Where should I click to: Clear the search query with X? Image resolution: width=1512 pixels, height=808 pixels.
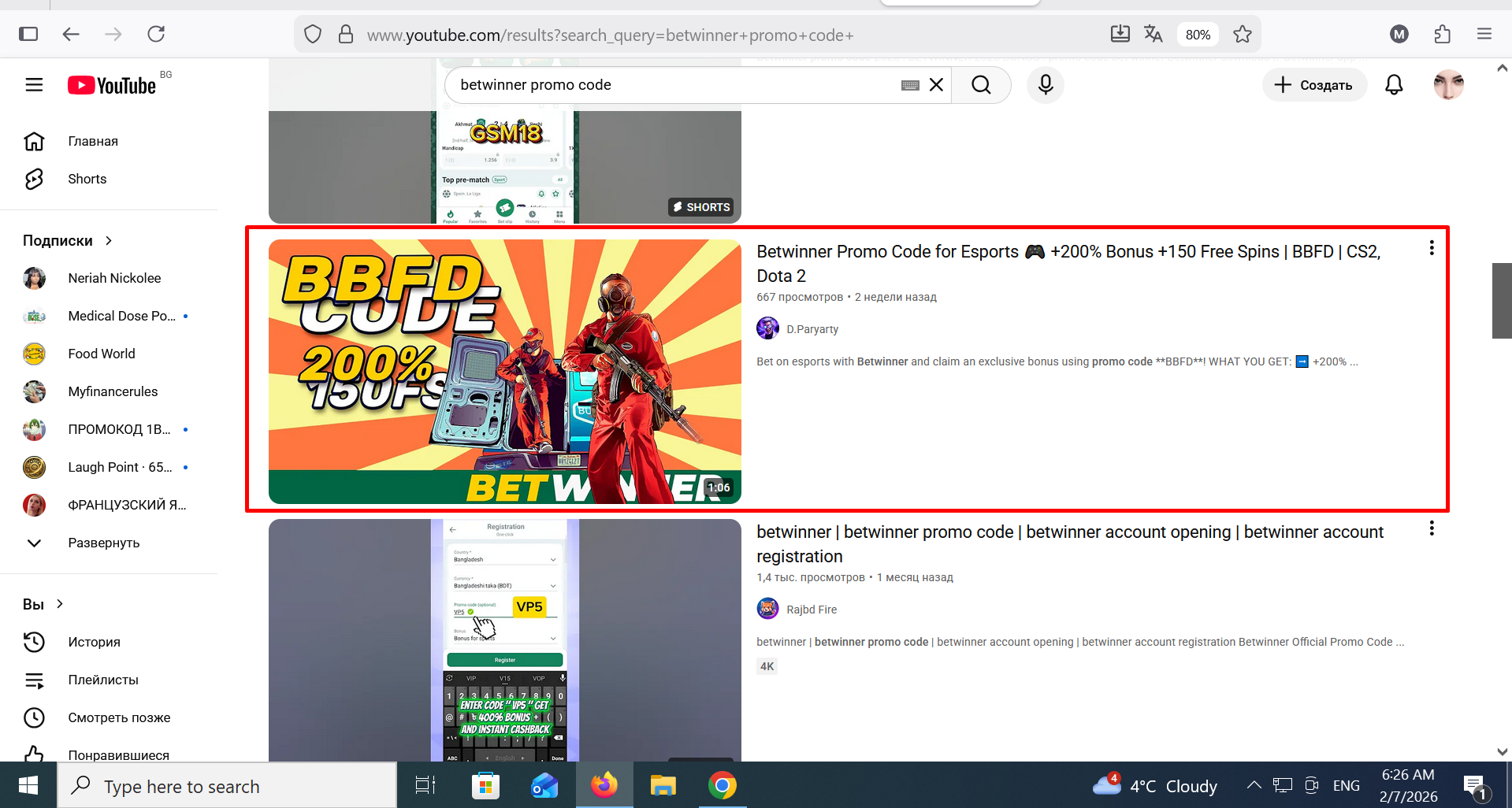[936, 85]
